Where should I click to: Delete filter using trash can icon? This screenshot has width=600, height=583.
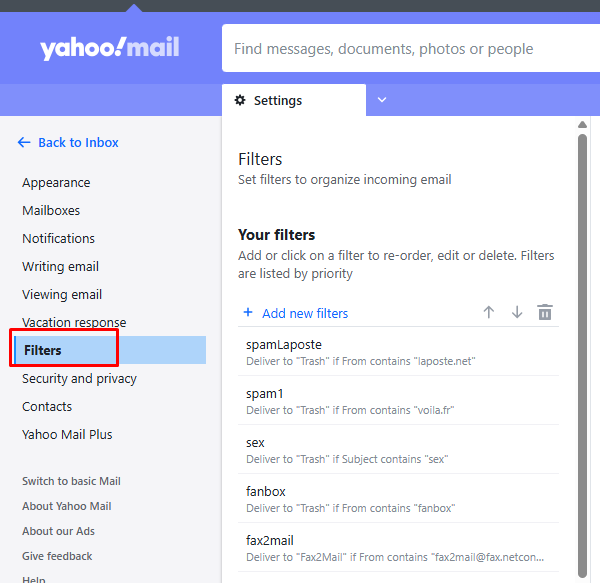point(545,312)
